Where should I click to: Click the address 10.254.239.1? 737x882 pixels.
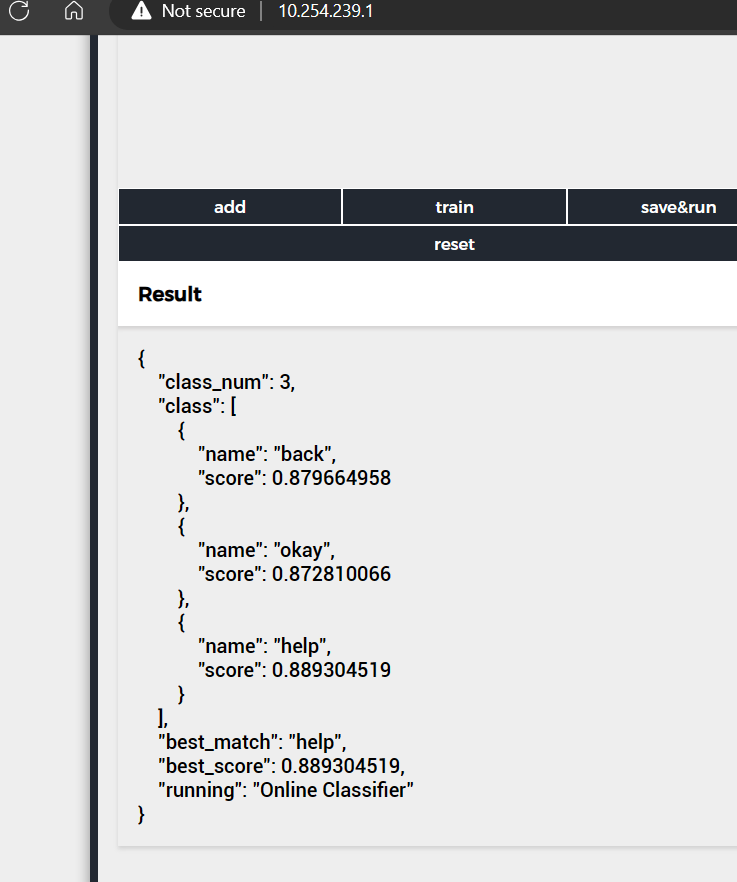tap(326, 11)
